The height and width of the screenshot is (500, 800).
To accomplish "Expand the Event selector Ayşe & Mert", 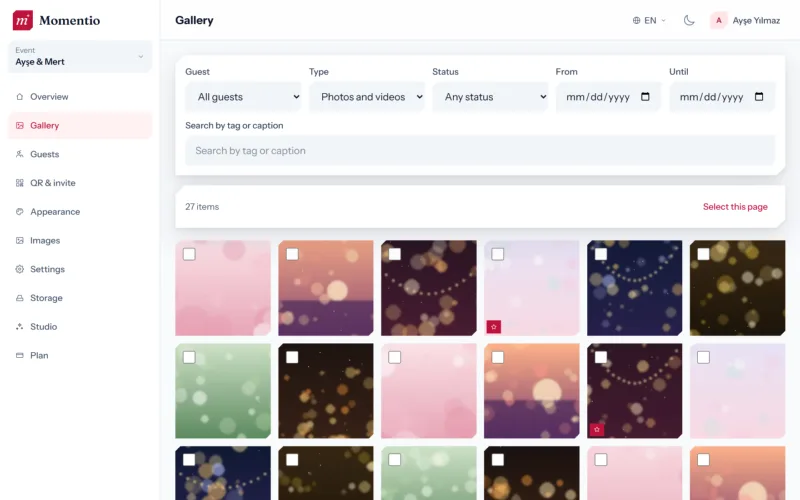I will 80,57.
